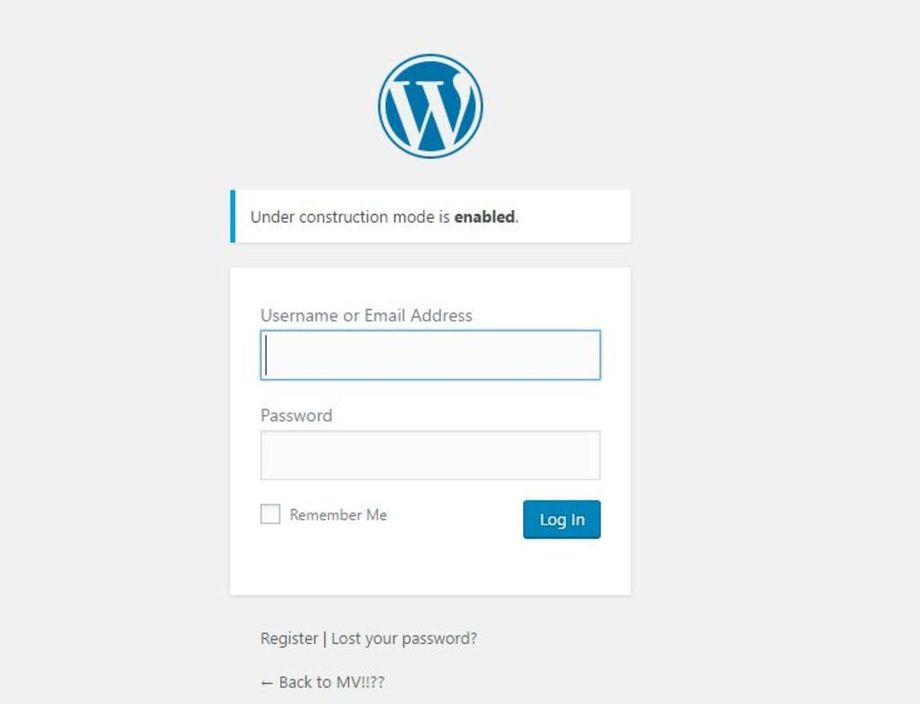This screenshot has height=704, width=920.
Task: Submit the form with the blue Log In button
Action: click(561, 519)
